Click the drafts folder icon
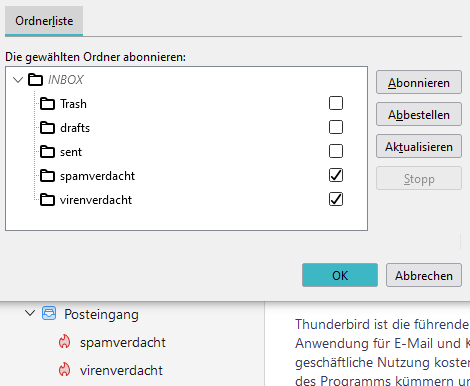This screenshot has height=386, width=470. (47, 128)
